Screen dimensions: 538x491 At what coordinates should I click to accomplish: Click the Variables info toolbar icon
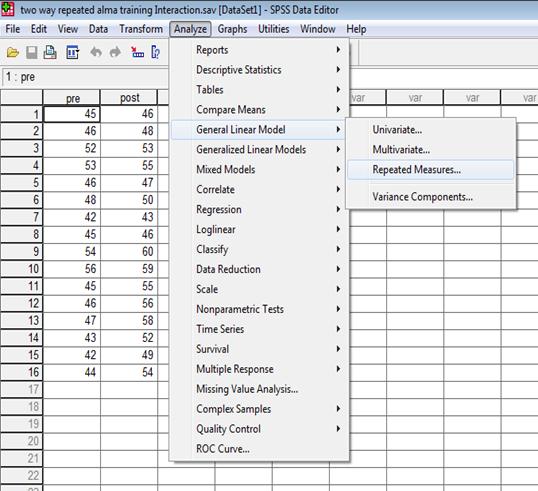tap(155, 52)
